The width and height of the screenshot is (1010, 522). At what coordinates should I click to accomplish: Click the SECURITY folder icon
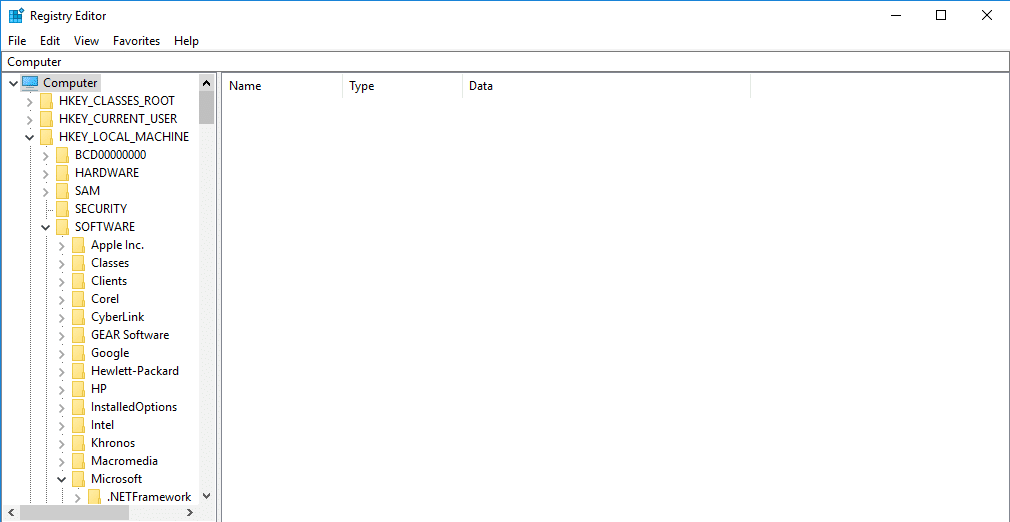click(62, 209)
